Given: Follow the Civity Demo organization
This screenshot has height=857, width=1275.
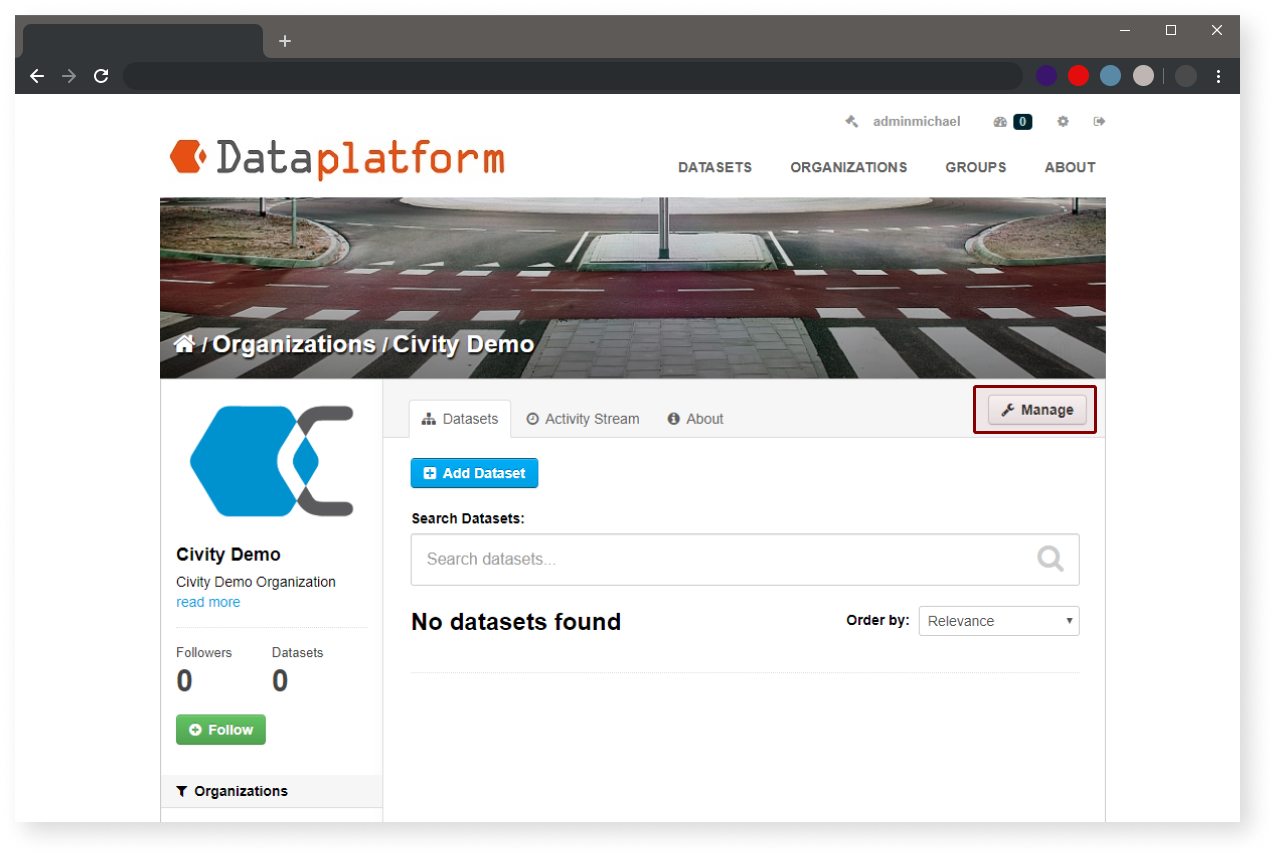Looking at the screenshot, I should coord(221,730).
